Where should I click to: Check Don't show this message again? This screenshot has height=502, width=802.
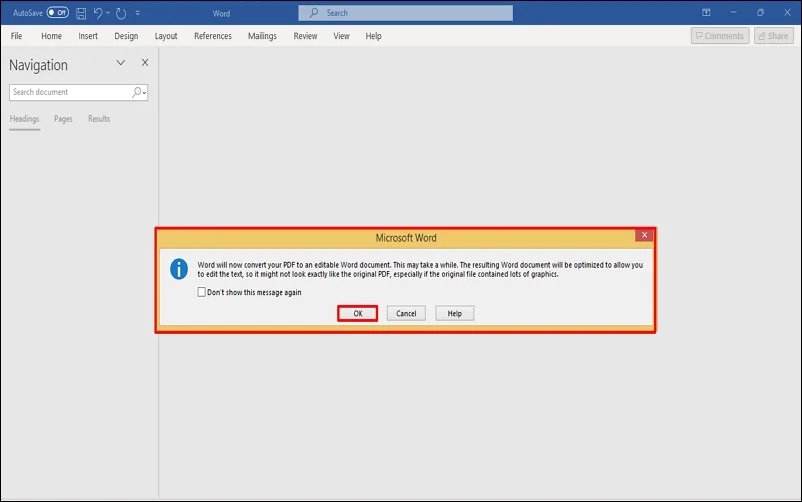202,292
